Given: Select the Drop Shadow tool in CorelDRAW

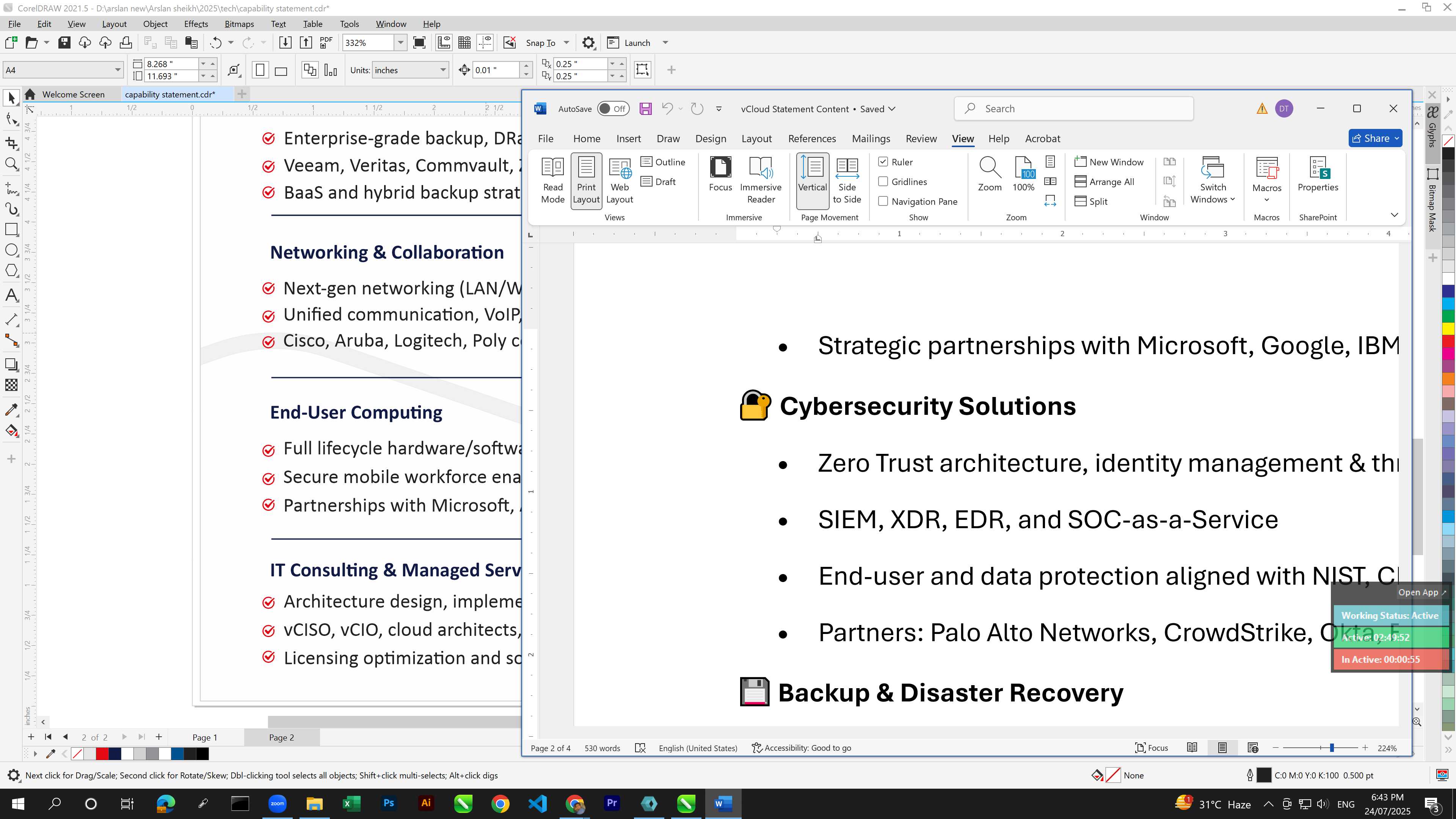Looking at the screenshot, I should pos(11,364).
